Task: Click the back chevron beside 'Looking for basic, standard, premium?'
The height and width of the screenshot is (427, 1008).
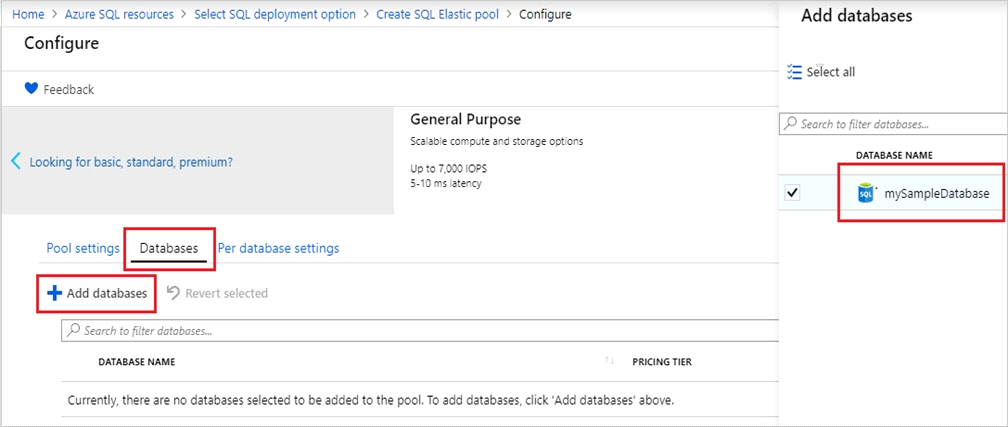Action: point(16,161)
